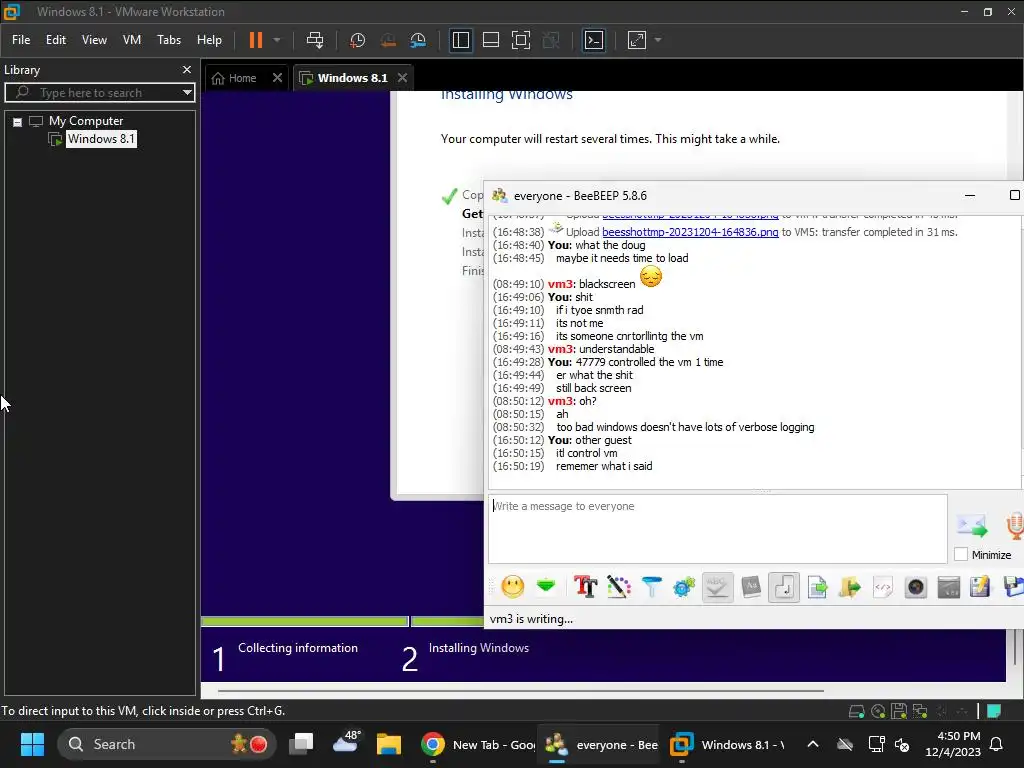Click the teal message log note icon
The image size is (1024, 768).
[x=994, y=711]
